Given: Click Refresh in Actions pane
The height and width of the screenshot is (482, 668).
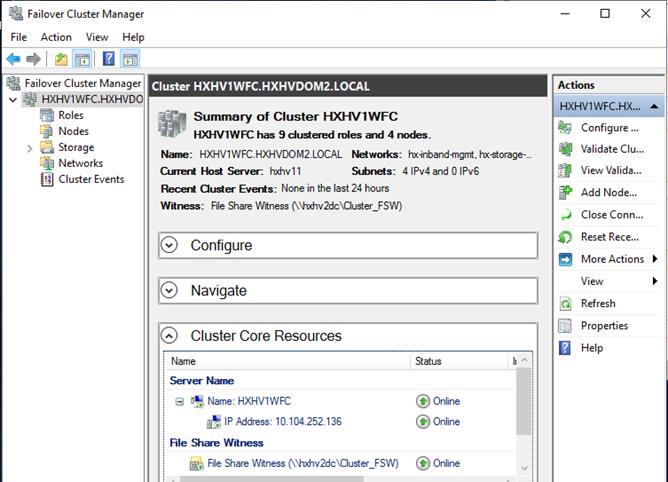Looking at the screenshot, I should [598, 303].
